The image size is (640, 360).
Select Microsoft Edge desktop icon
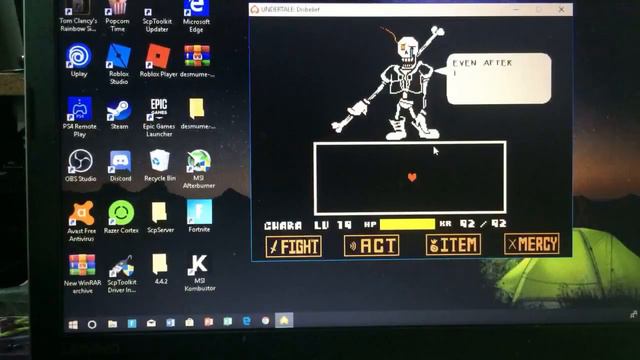(x=196, y=17)
